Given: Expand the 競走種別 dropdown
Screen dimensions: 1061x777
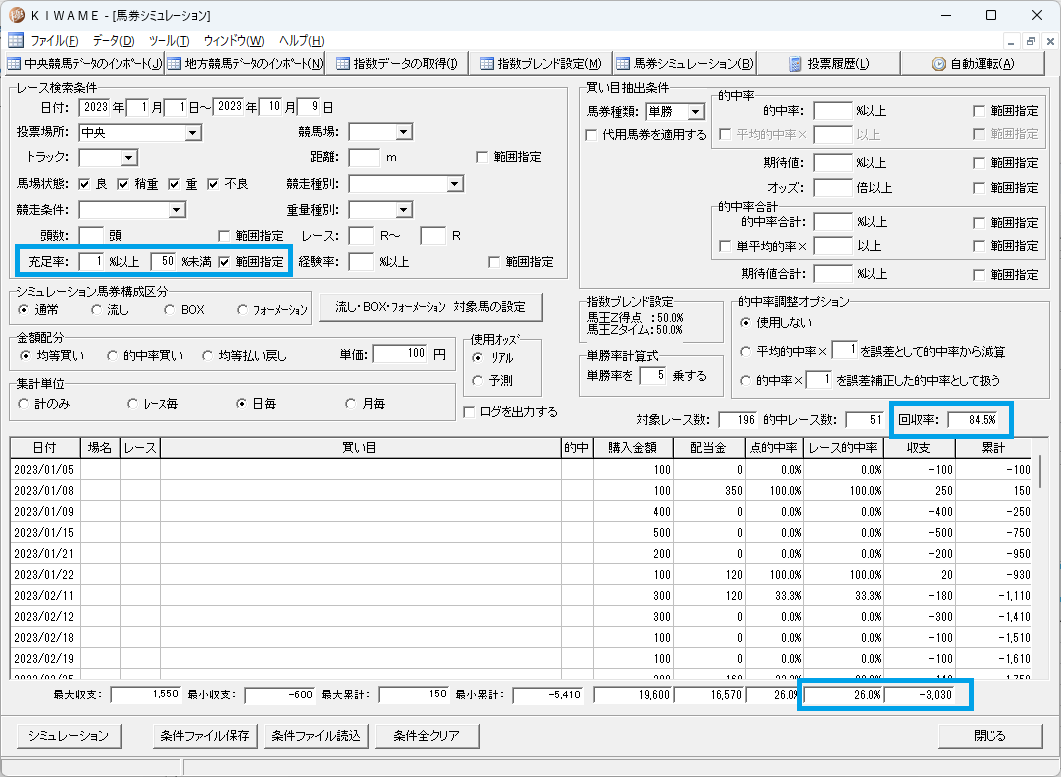Looking at the screenshot, I should click(455, 184).
